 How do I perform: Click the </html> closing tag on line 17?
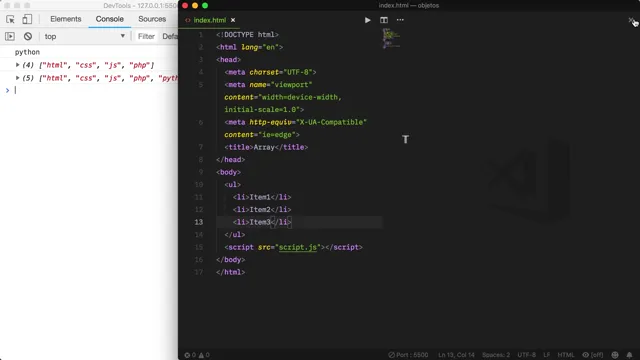coord(231,272)
